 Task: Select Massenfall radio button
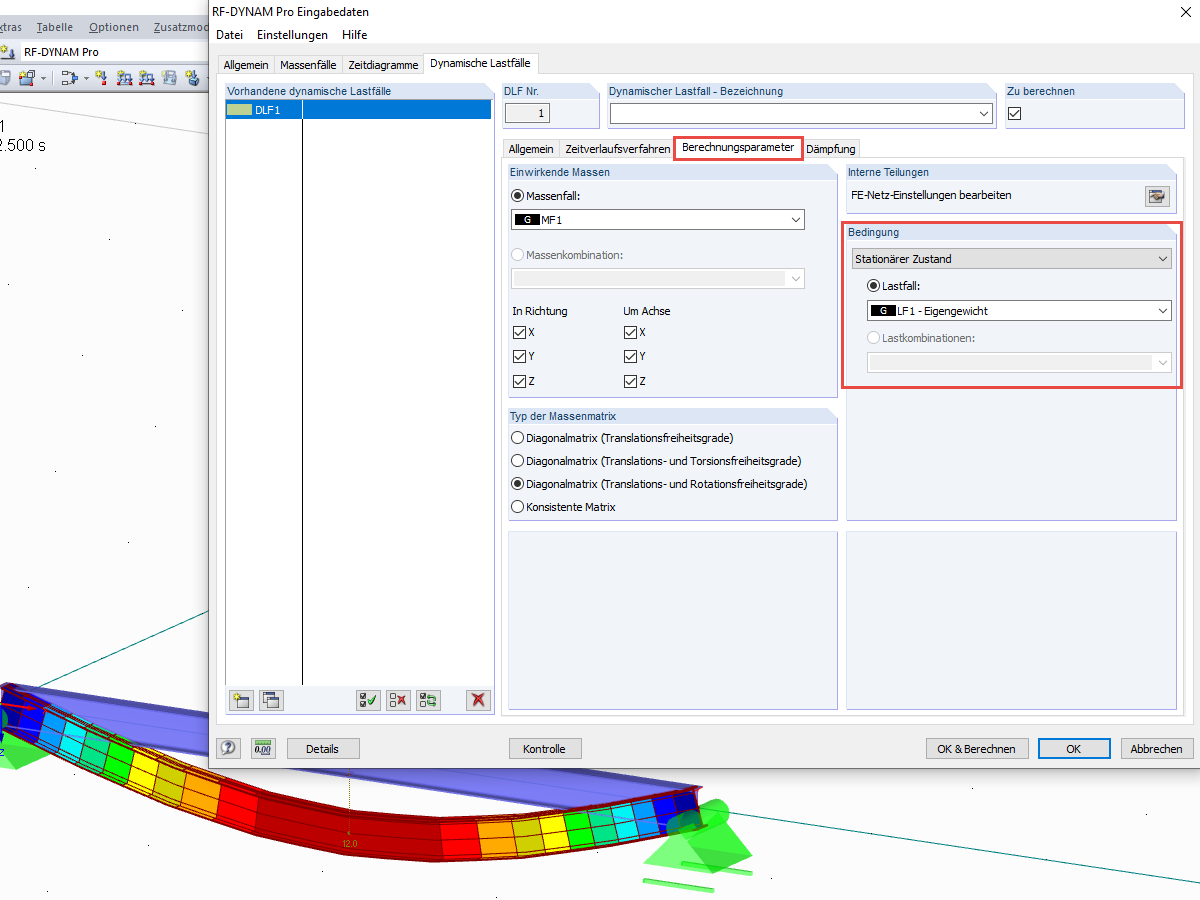tap(517, 196)
